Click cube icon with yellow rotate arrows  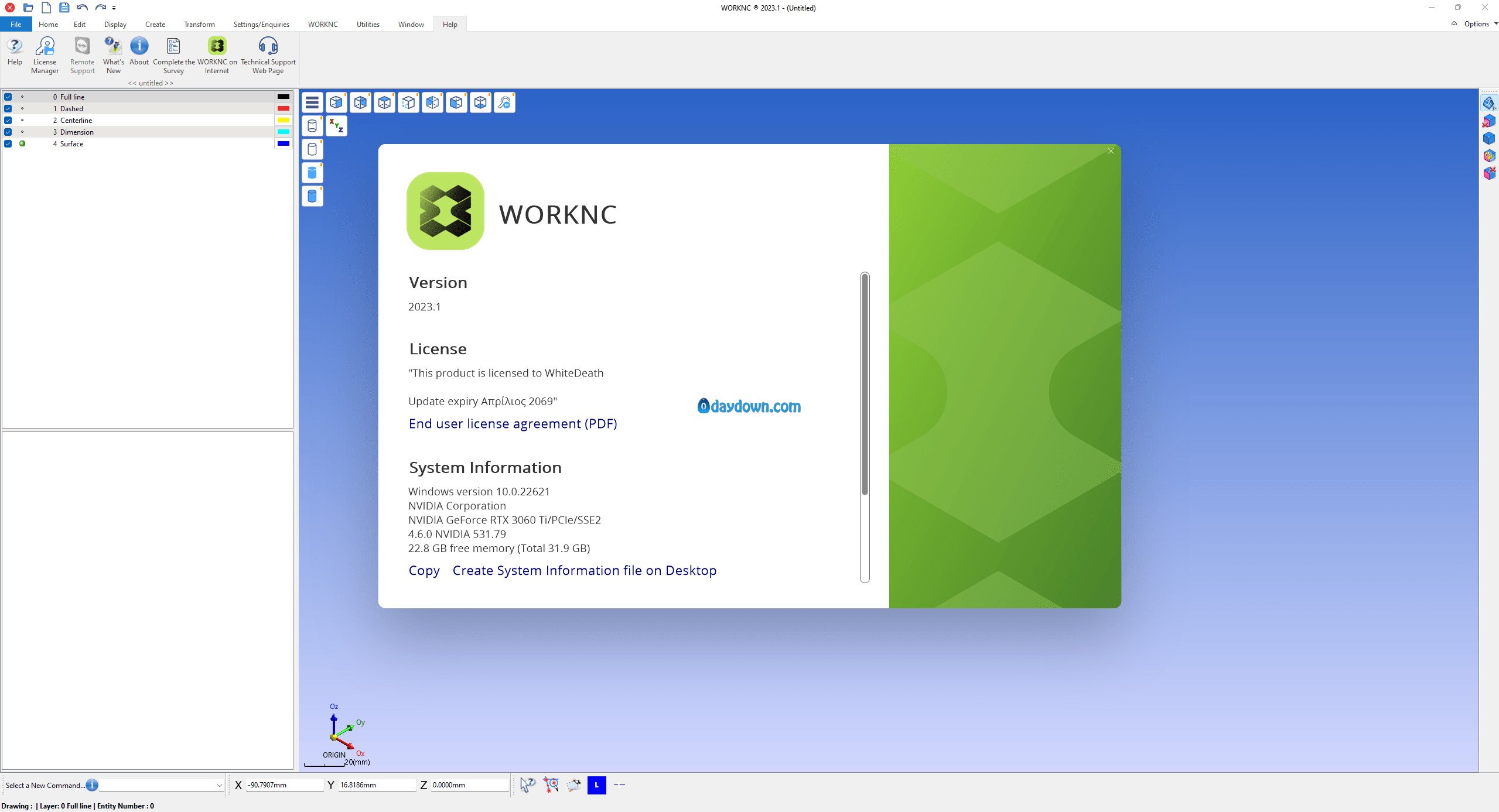(x=1489, y=156)
